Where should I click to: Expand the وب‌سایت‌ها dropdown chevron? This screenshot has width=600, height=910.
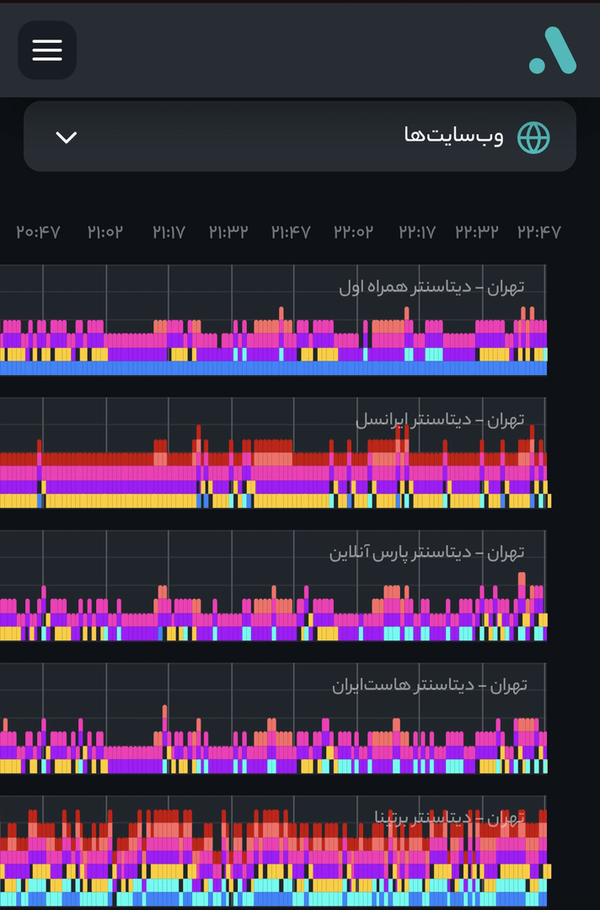66,138
